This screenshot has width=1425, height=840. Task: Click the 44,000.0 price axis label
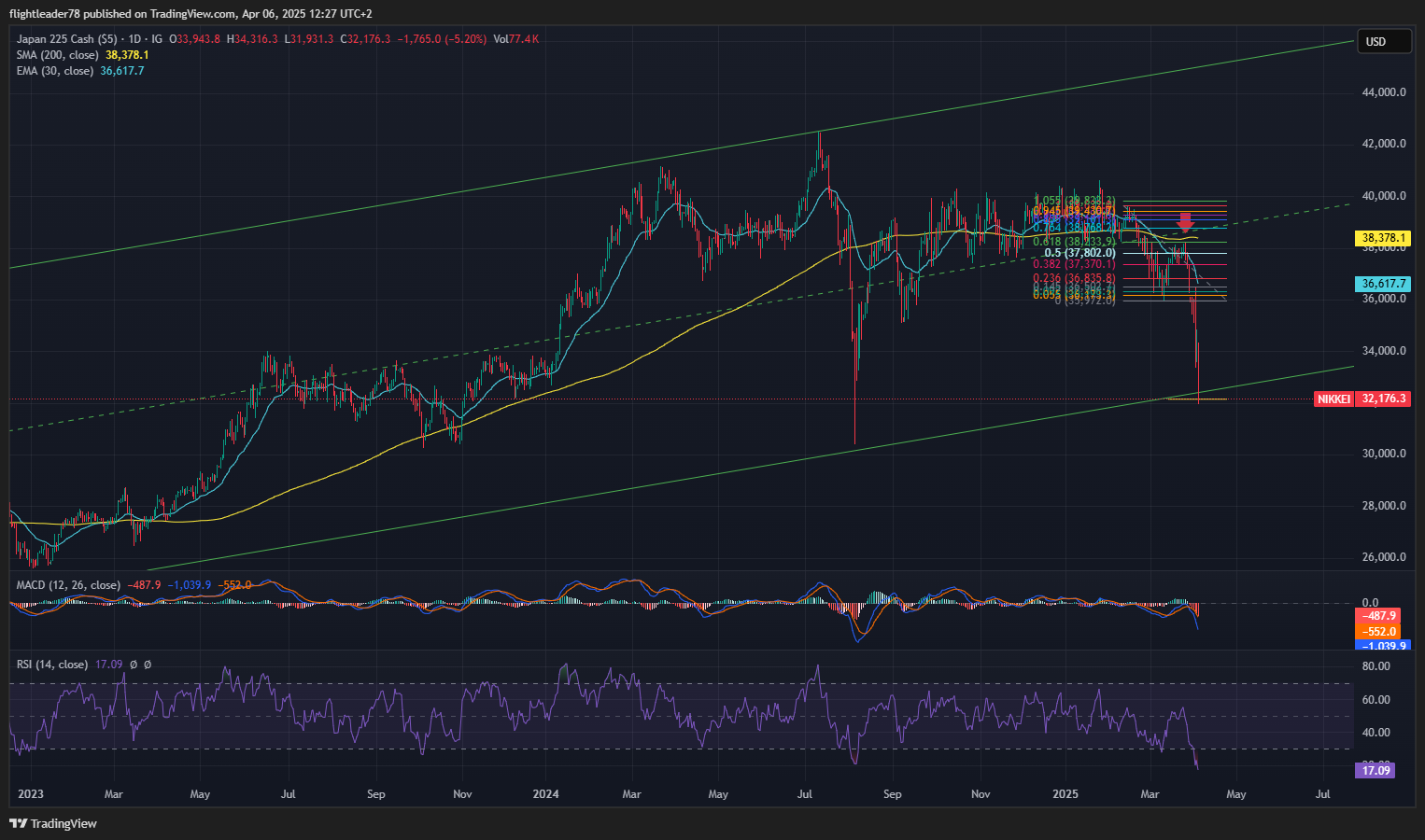[1384, 92]
